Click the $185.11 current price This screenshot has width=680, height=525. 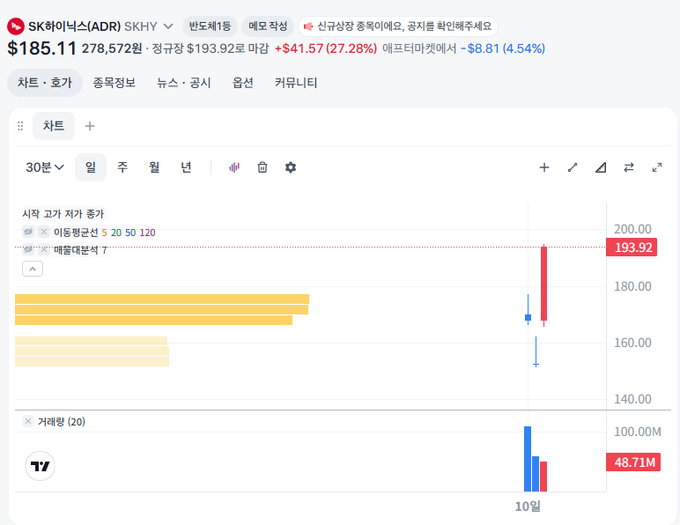coord(42,48)
